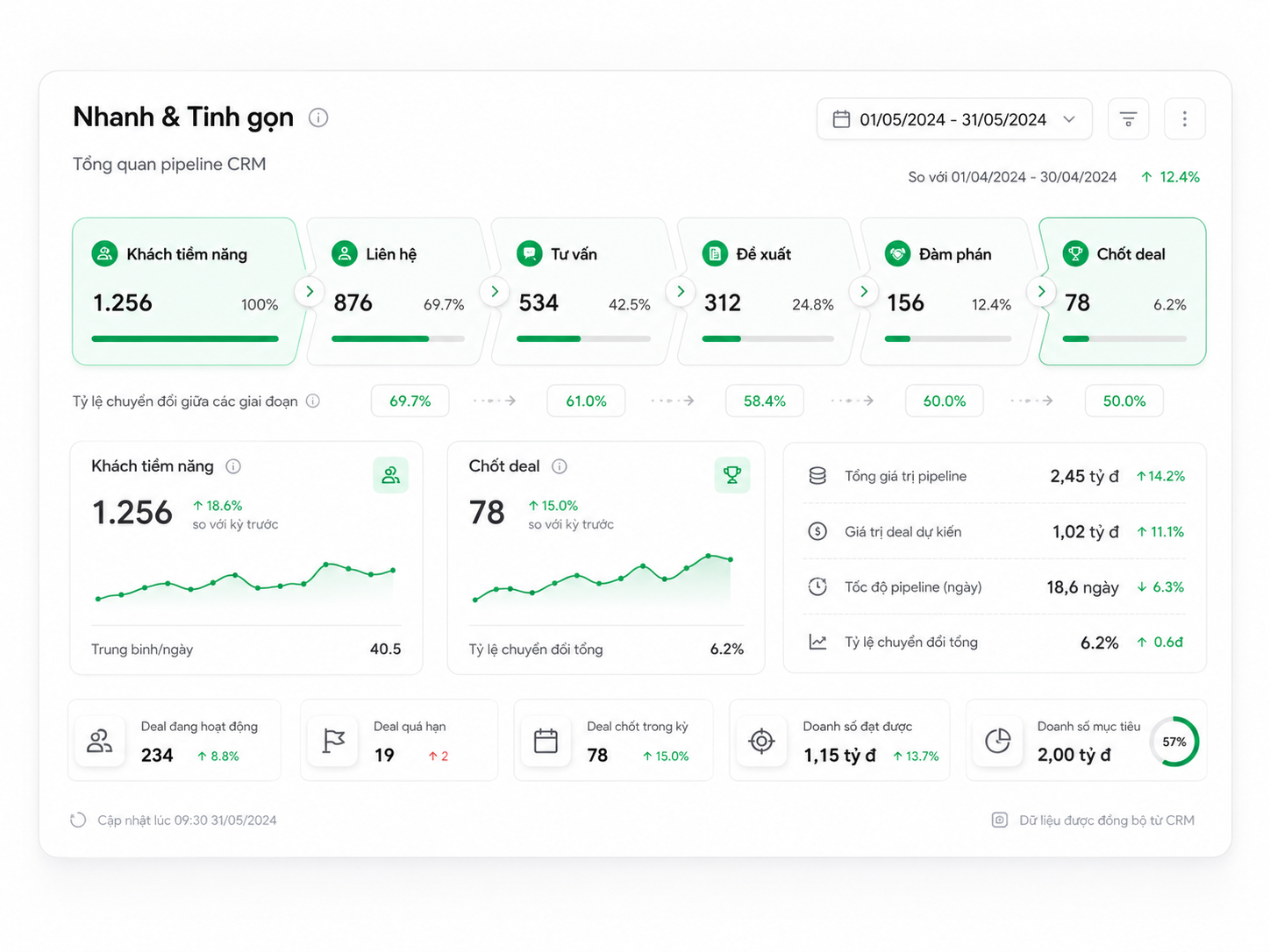Click the 1,02 tỷ đ expected value
Screen dimensions: 1270x952
(x=1086, y=531)
